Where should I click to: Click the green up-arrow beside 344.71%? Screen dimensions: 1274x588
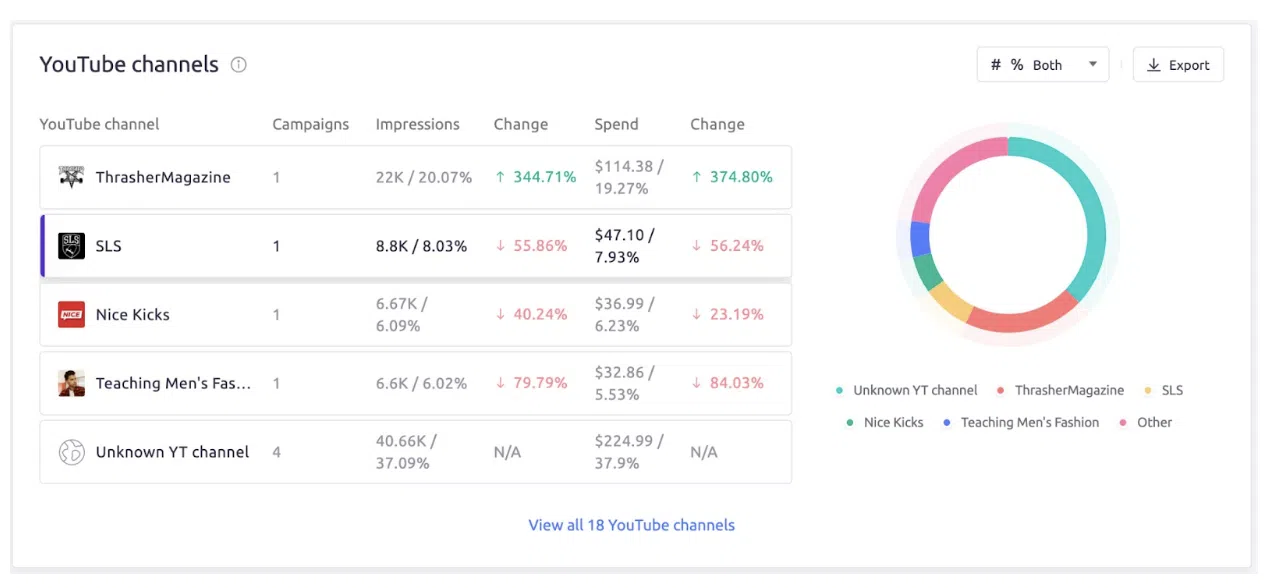[500, 177]
